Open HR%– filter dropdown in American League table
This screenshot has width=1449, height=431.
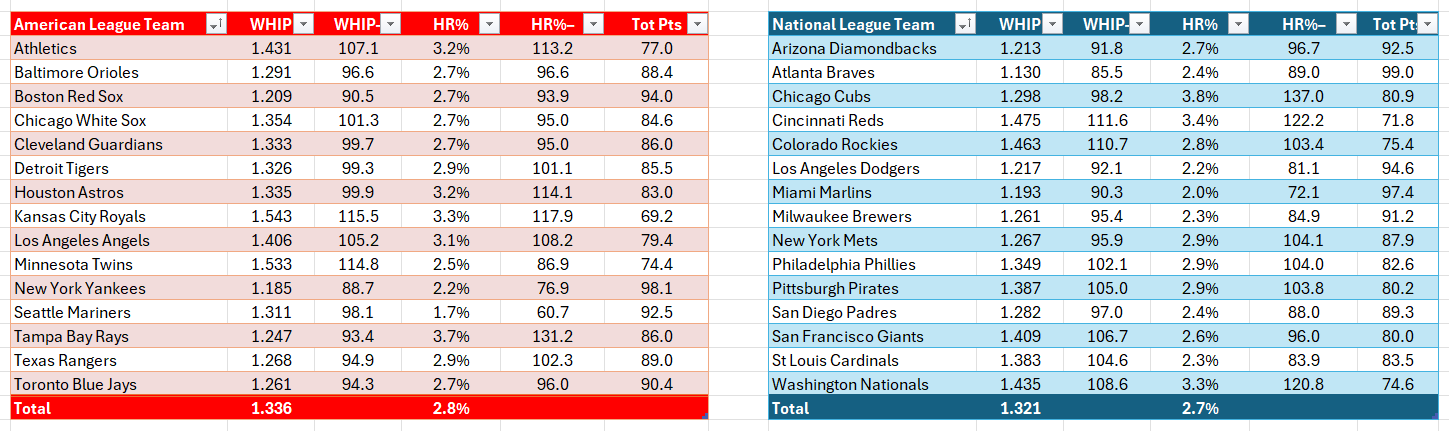[593, 25]
